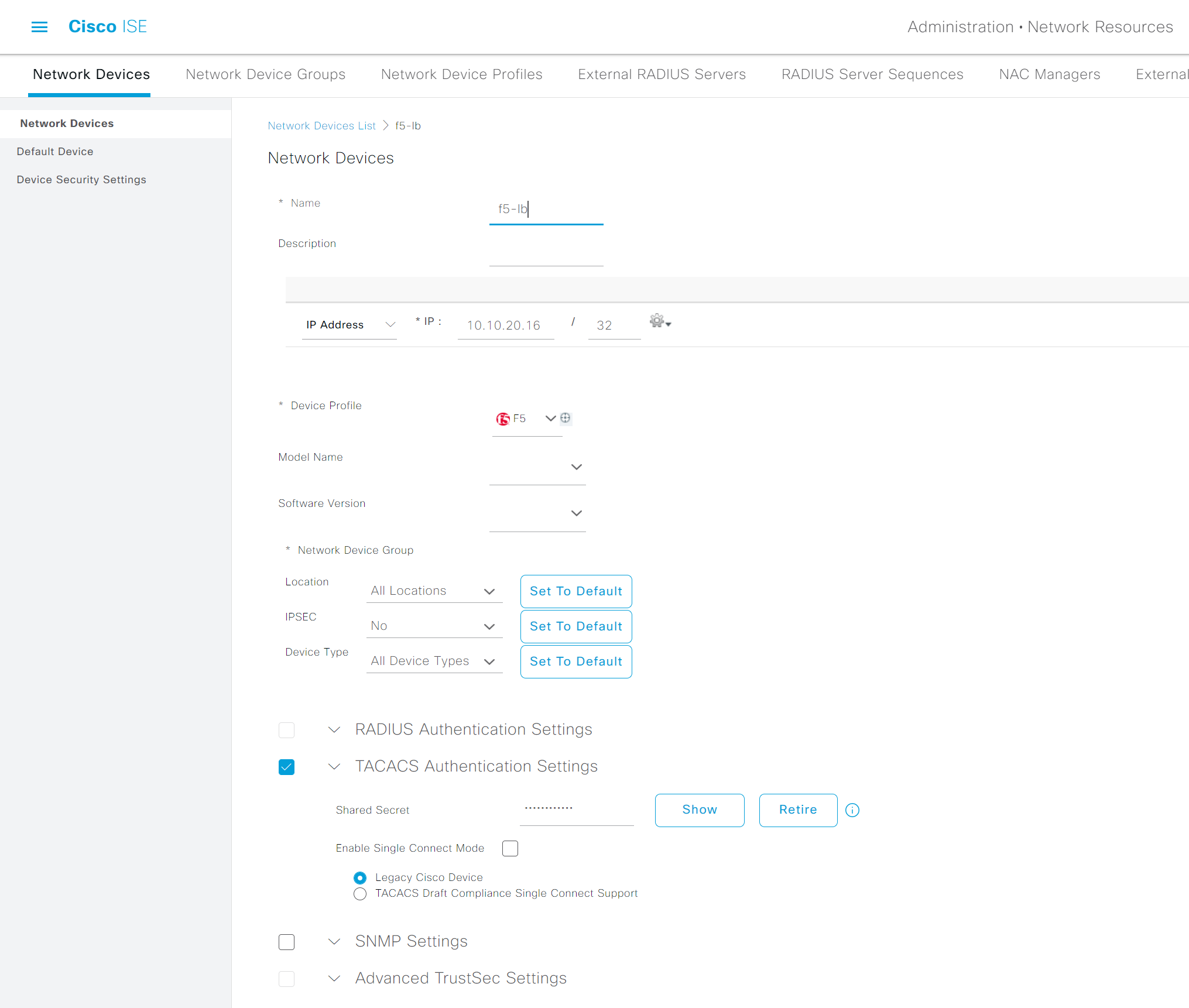
Task: Open the Location All Locations dropdown
Action: (434, 591)
